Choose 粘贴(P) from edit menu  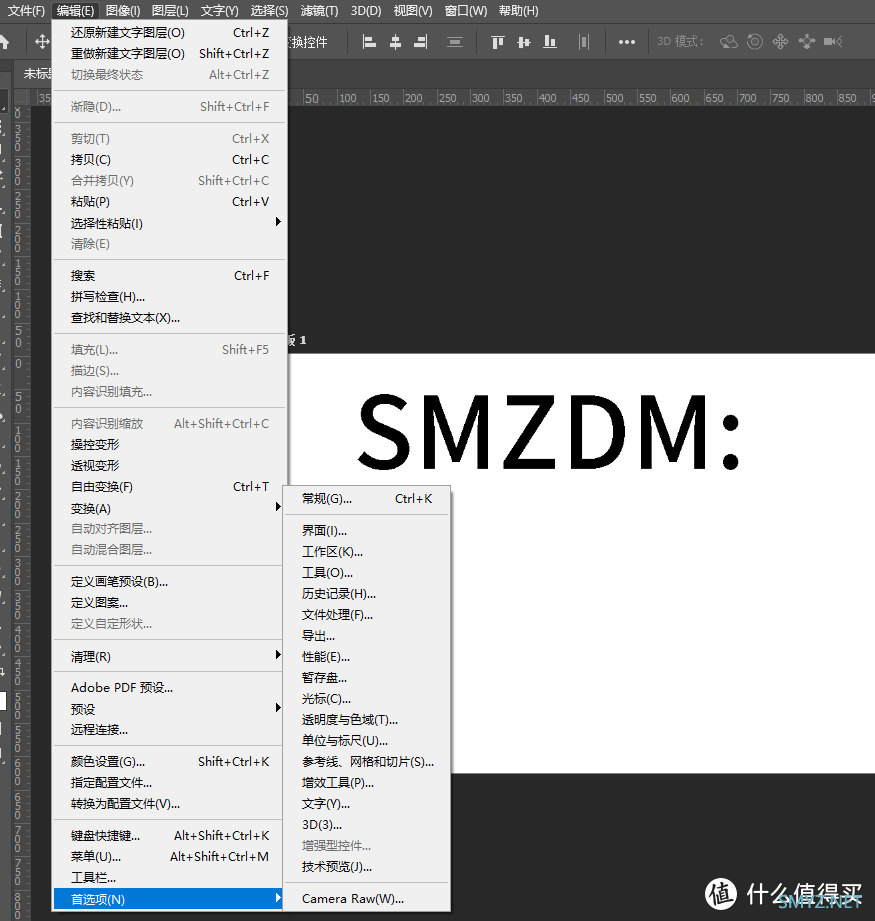coord(169,202)
